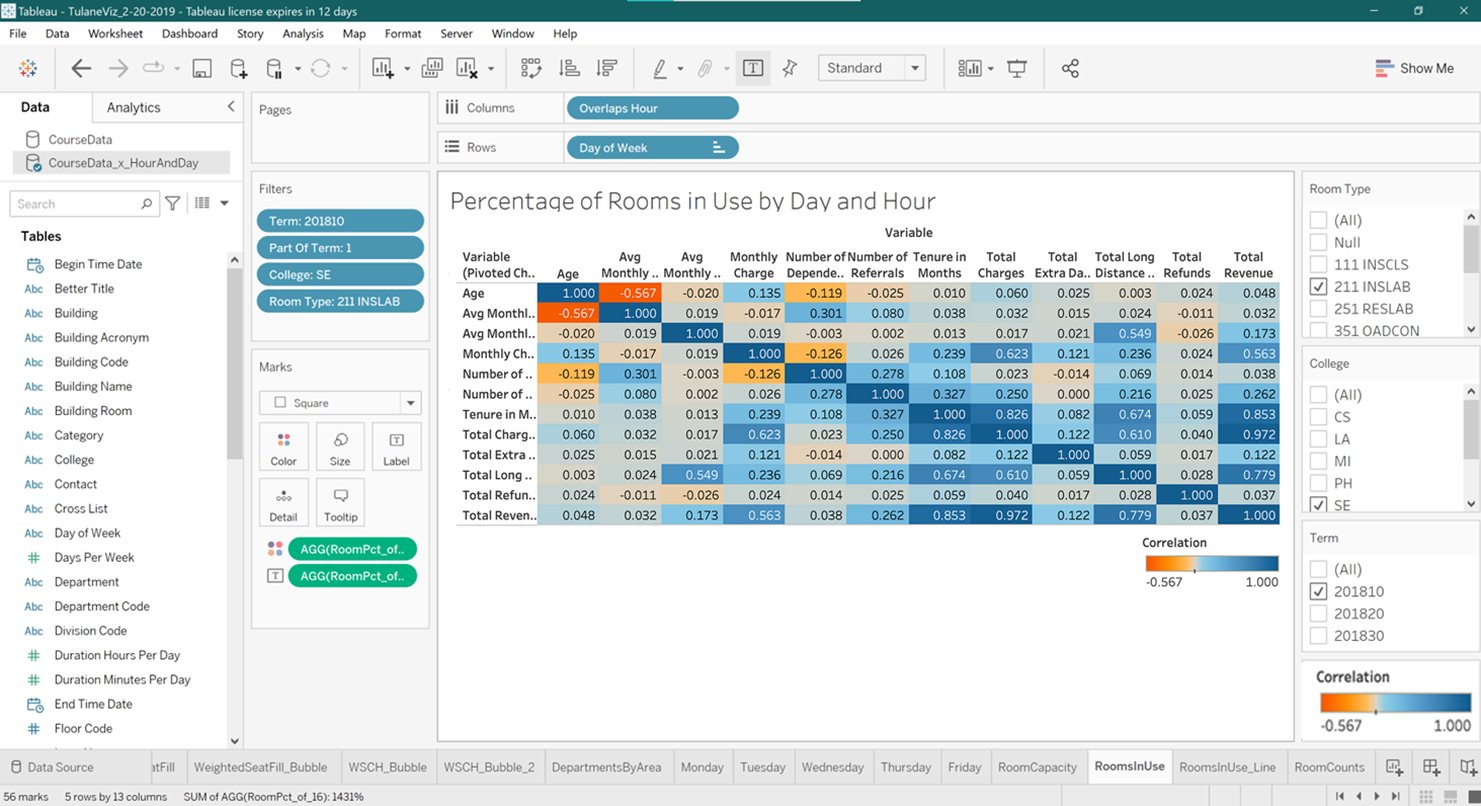Open new worksheet dropdown arrow
1481x806 pixels.
coord(407,69)
